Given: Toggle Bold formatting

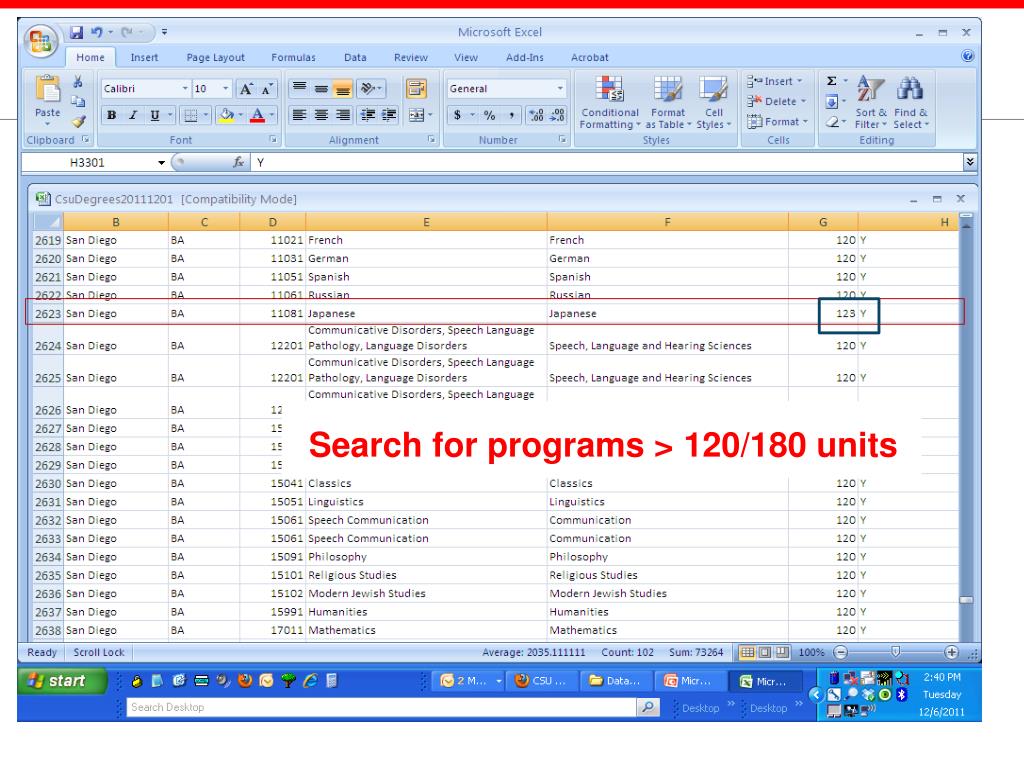Looking at the screenshot, I should click(x=112, y=116).
